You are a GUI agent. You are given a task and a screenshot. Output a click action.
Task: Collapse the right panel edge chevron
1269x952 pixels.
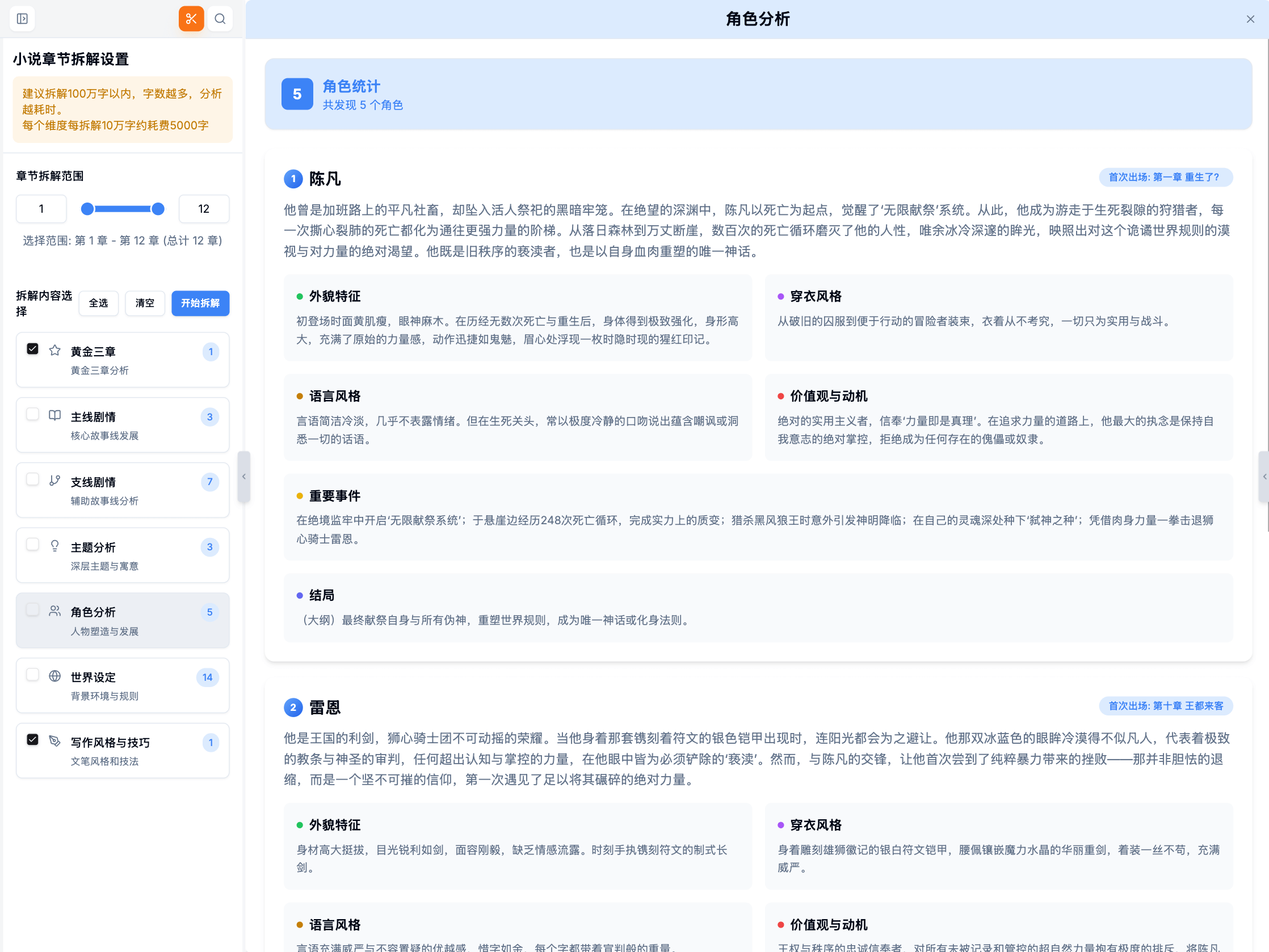coord(1264,476)
